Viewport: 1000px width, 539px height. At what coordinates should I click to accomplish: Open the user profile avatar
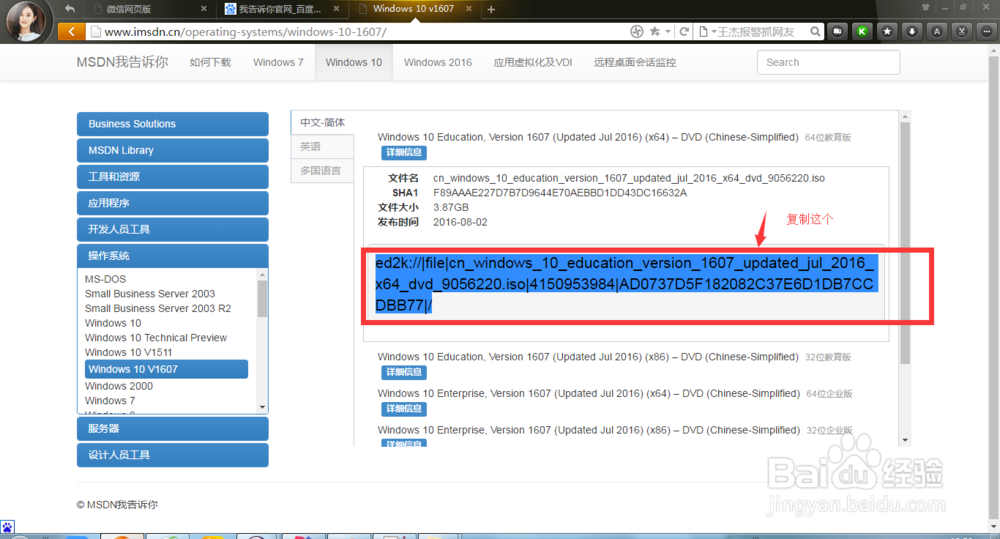tap(26, 20)
